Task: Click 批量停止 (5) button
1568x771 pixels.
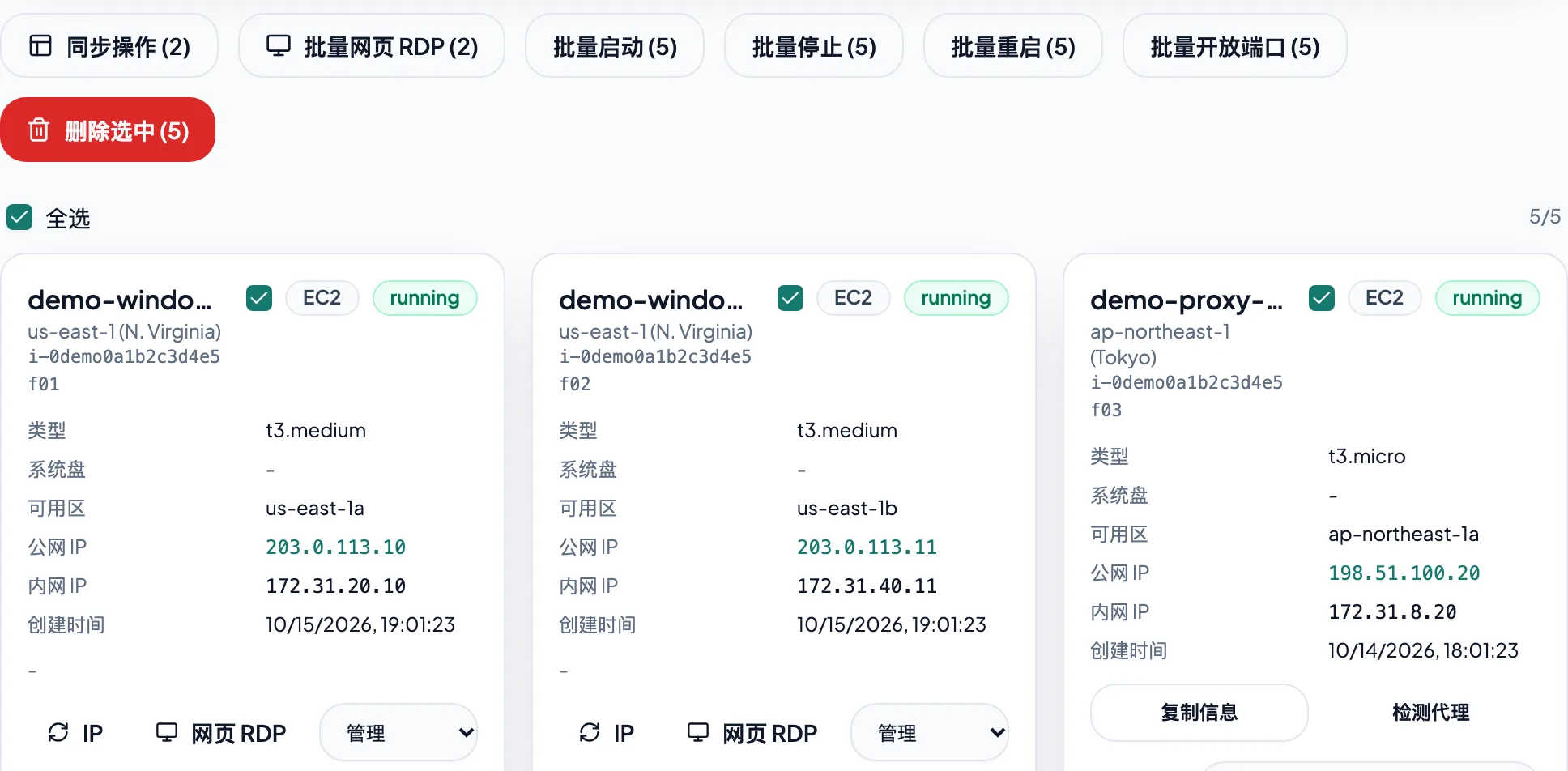Action: pos(814,46)
